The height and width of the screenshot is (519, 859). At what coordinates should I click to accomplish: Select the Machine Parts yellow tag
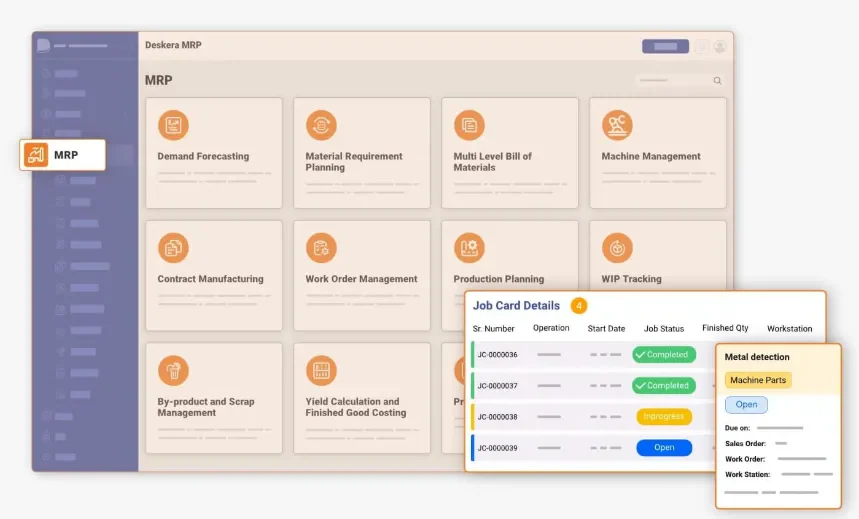pyautogui.click(x=758, y=380)
